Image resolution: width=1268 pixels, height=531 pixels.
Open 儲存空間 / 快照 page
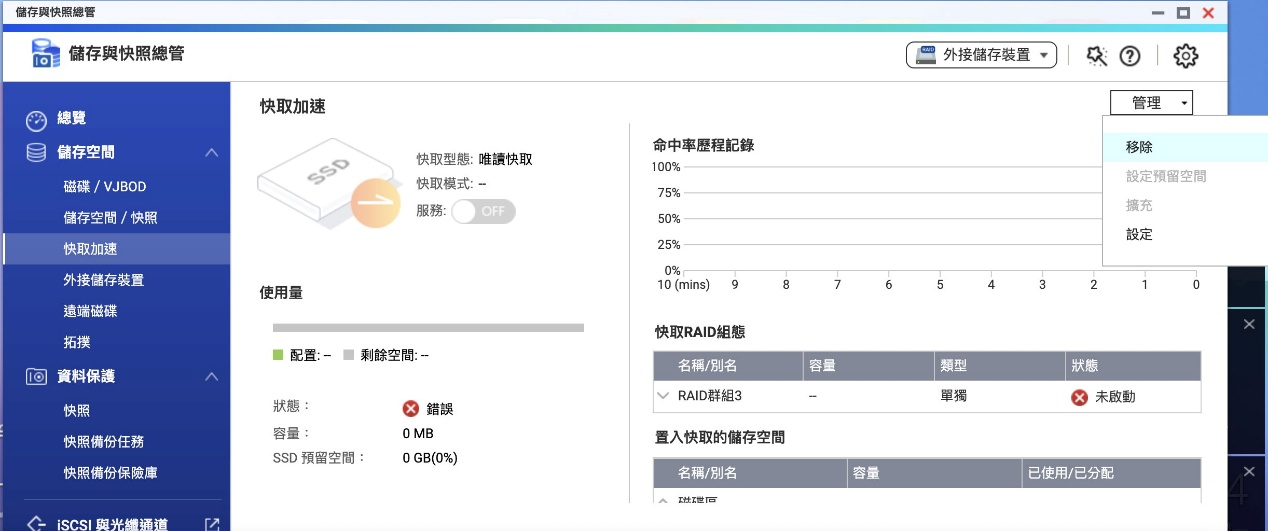(110, 218)
